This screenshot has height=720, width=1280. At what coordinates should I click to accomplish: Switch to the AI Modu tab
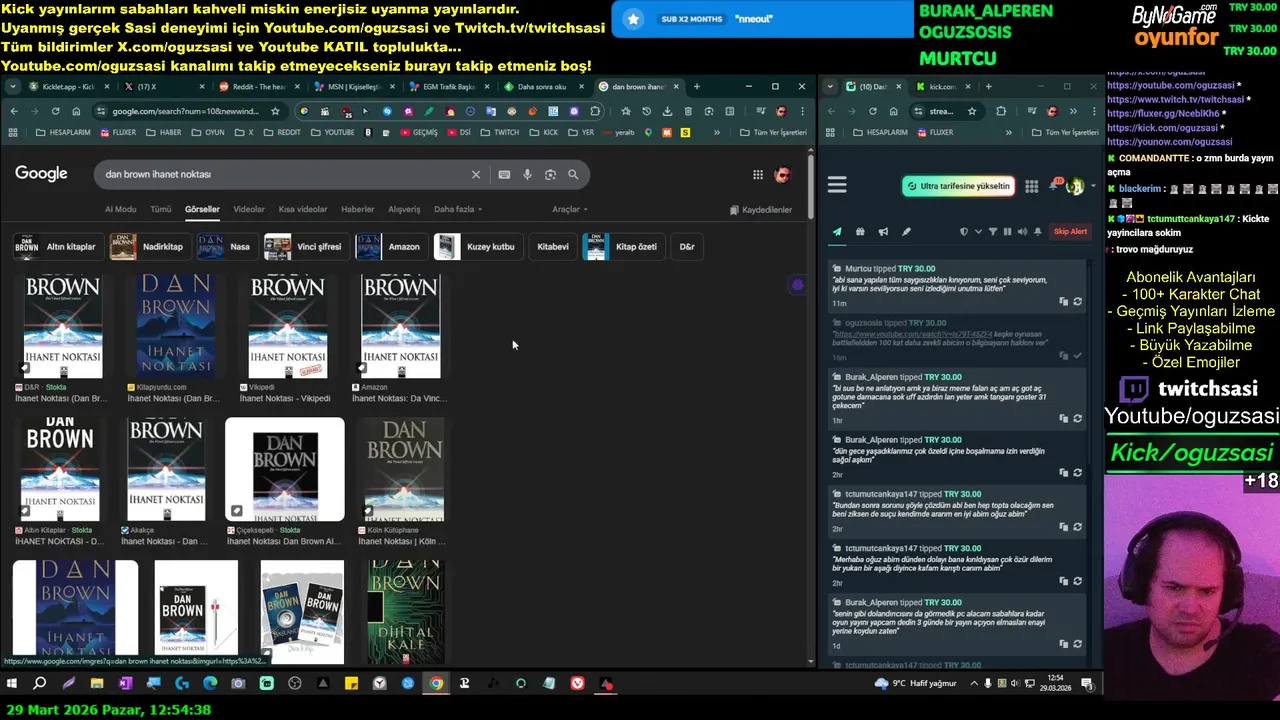point(120,209)
